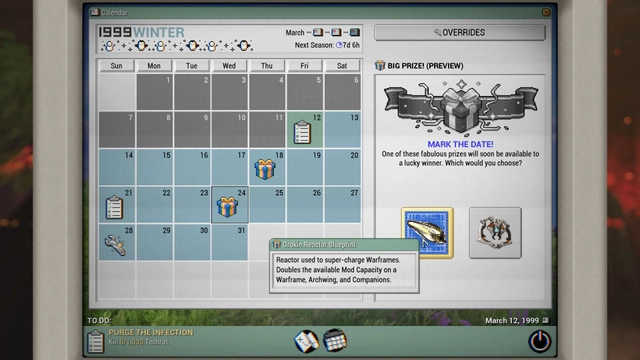Open the calendar app icon in bottom bar
Viewport: 640px width, 360px height.
(335, 340)
